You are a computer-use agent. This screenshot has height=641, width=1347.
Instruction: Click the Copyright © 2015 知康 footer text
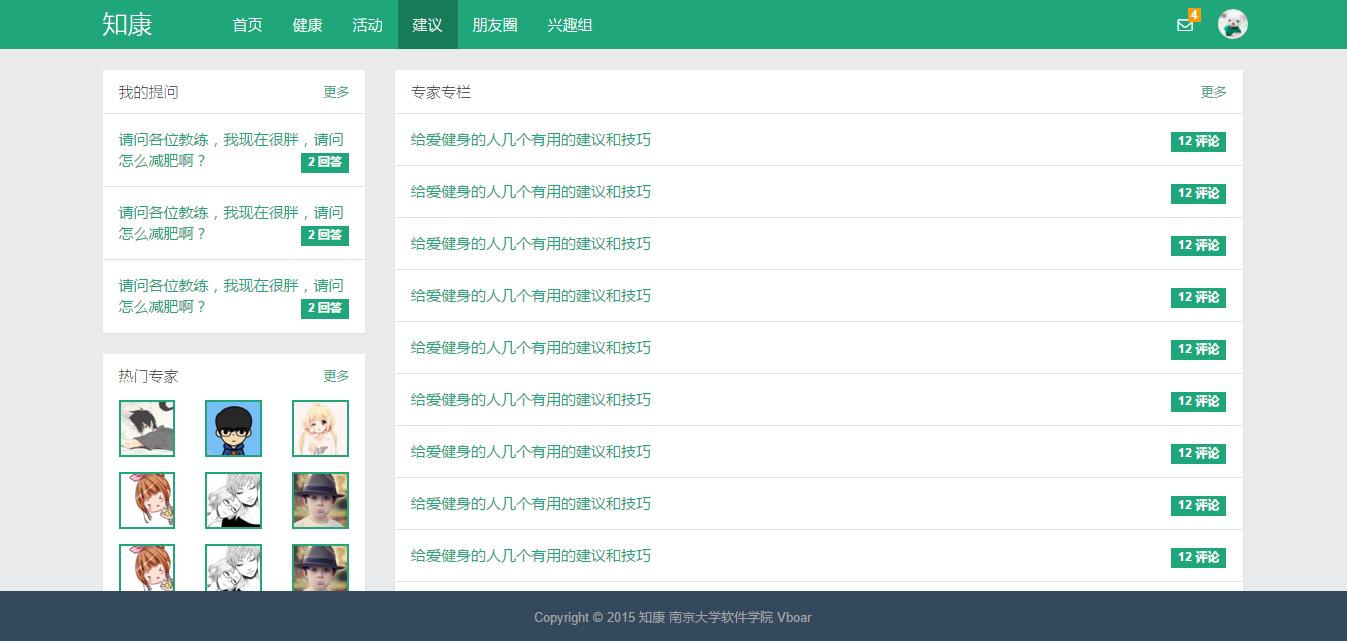pos(673,617)
